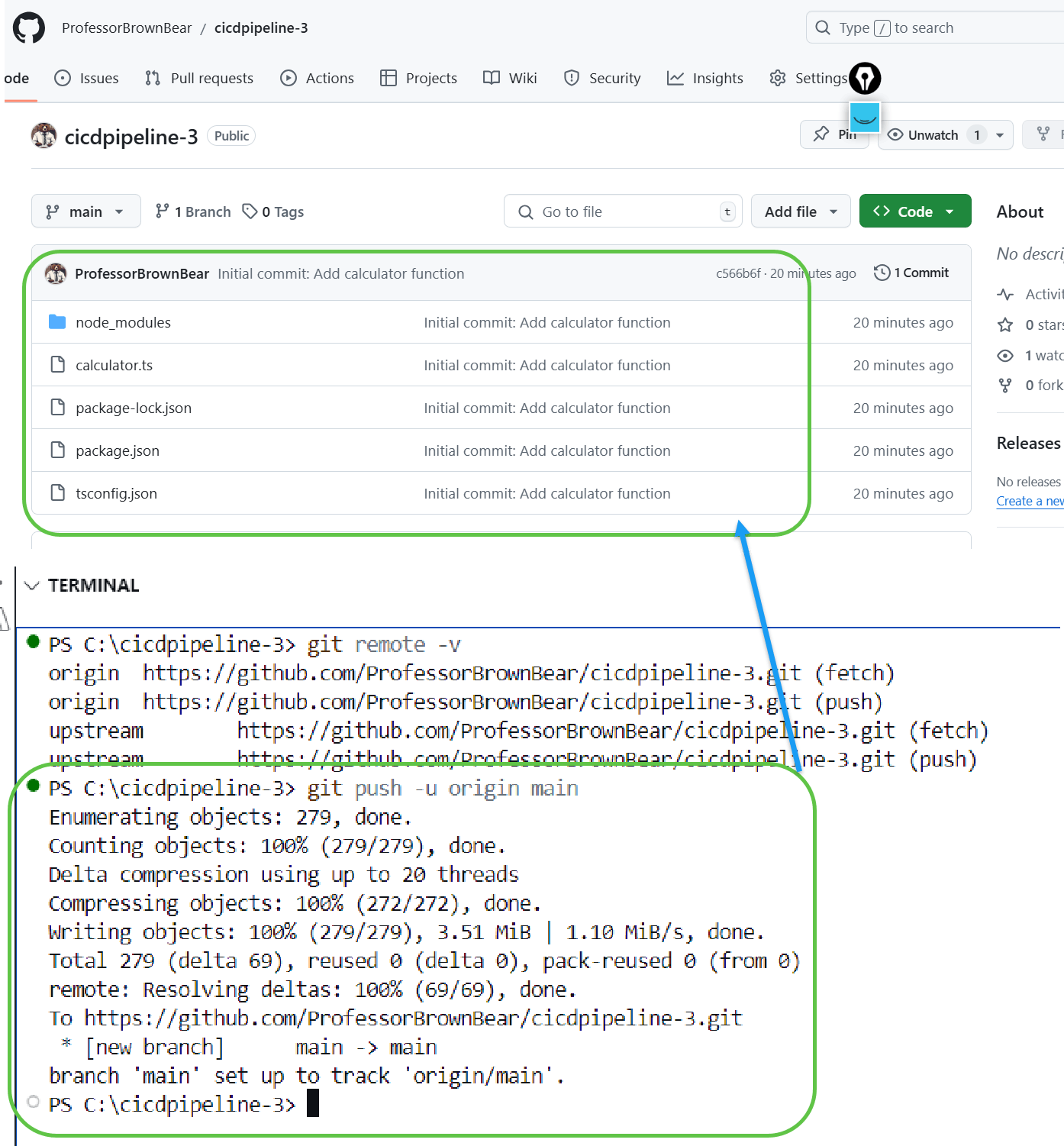This screenshot has height=1146, width=1064.
Task: Click the 'Create a new' release link
Action: point(1030,501)
